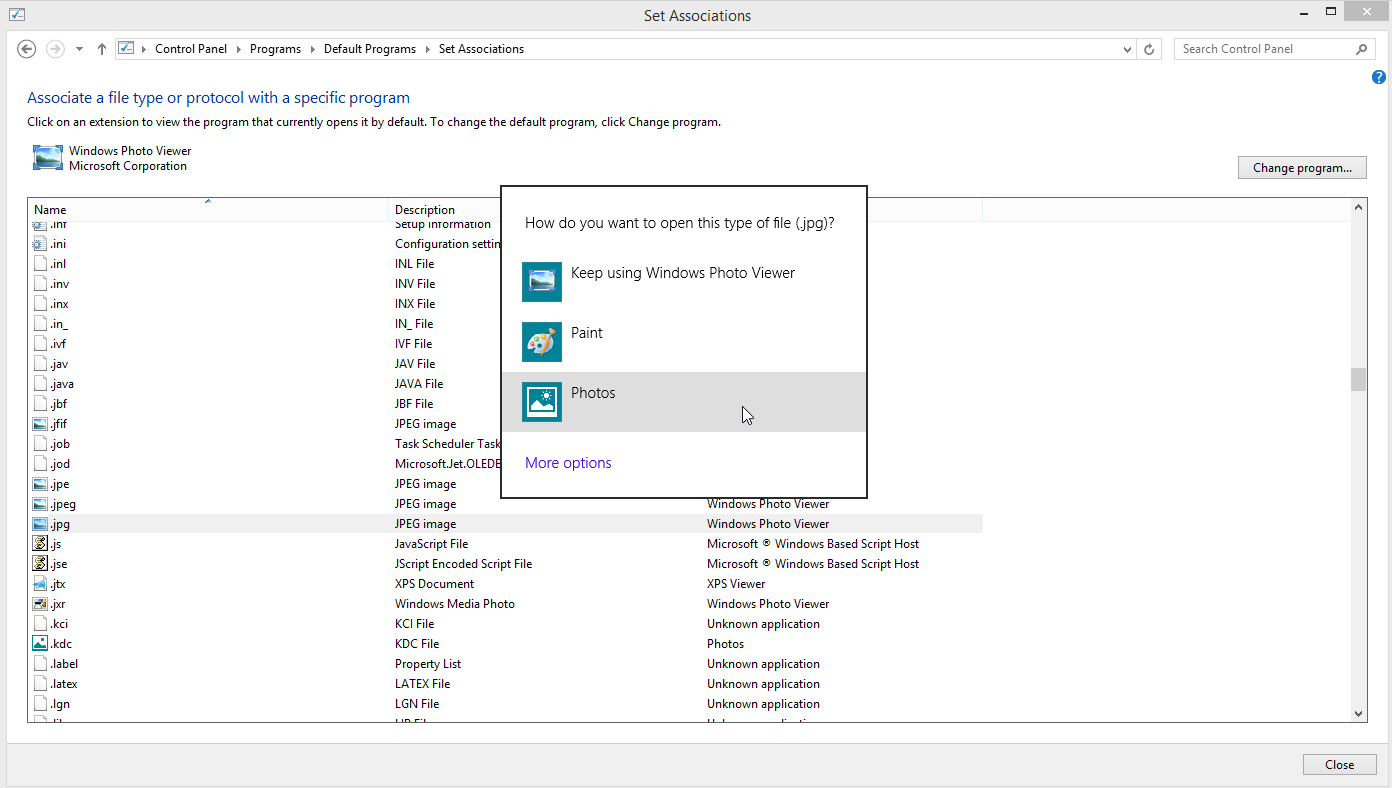This screenshot has height=788, width=1392.
Task: Click the .jse script file icon
Action: click(x=40, y=564)
